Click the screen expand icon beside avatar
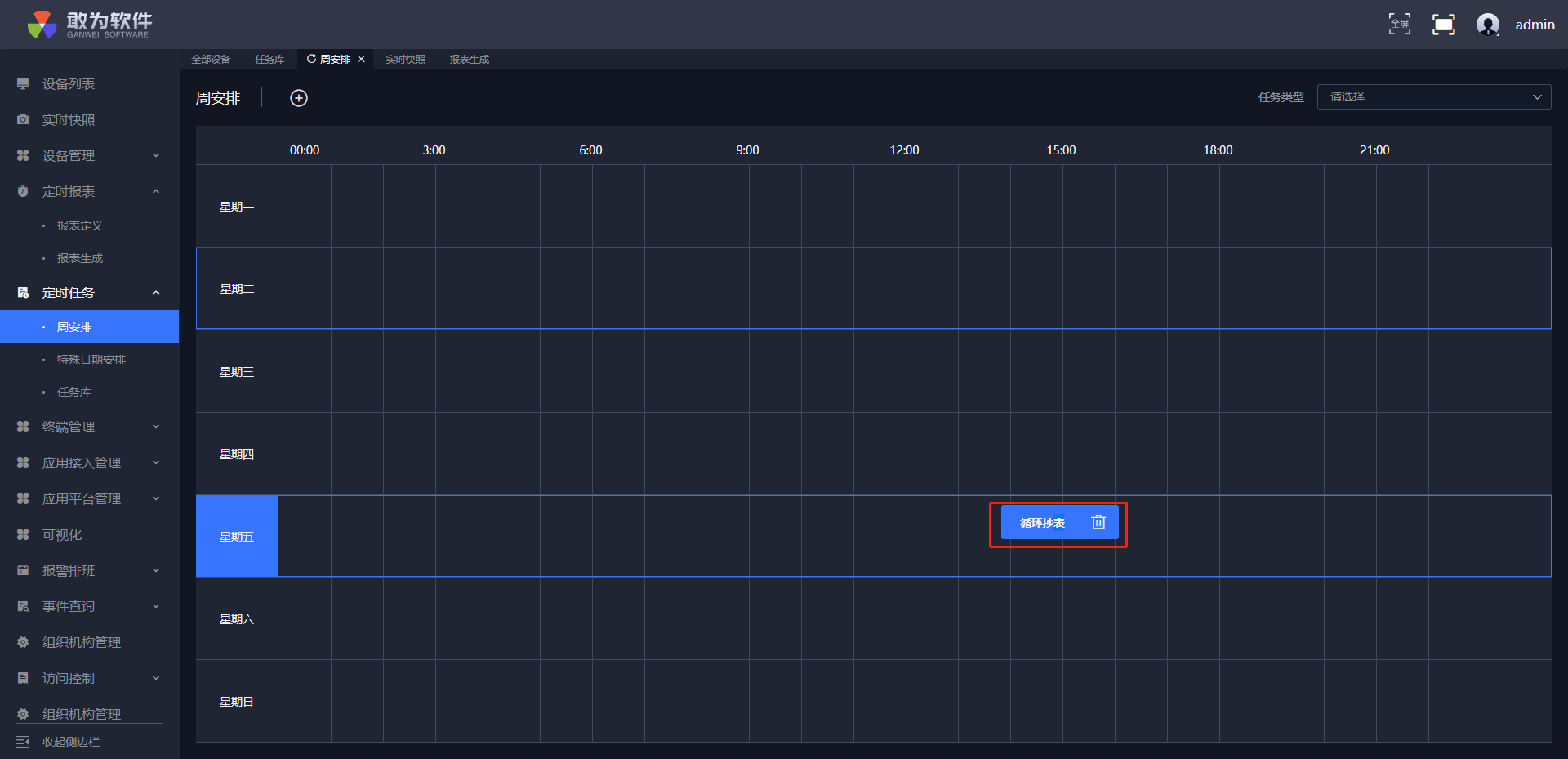This screenshot has height=759, width=1568. (1443, 25)
